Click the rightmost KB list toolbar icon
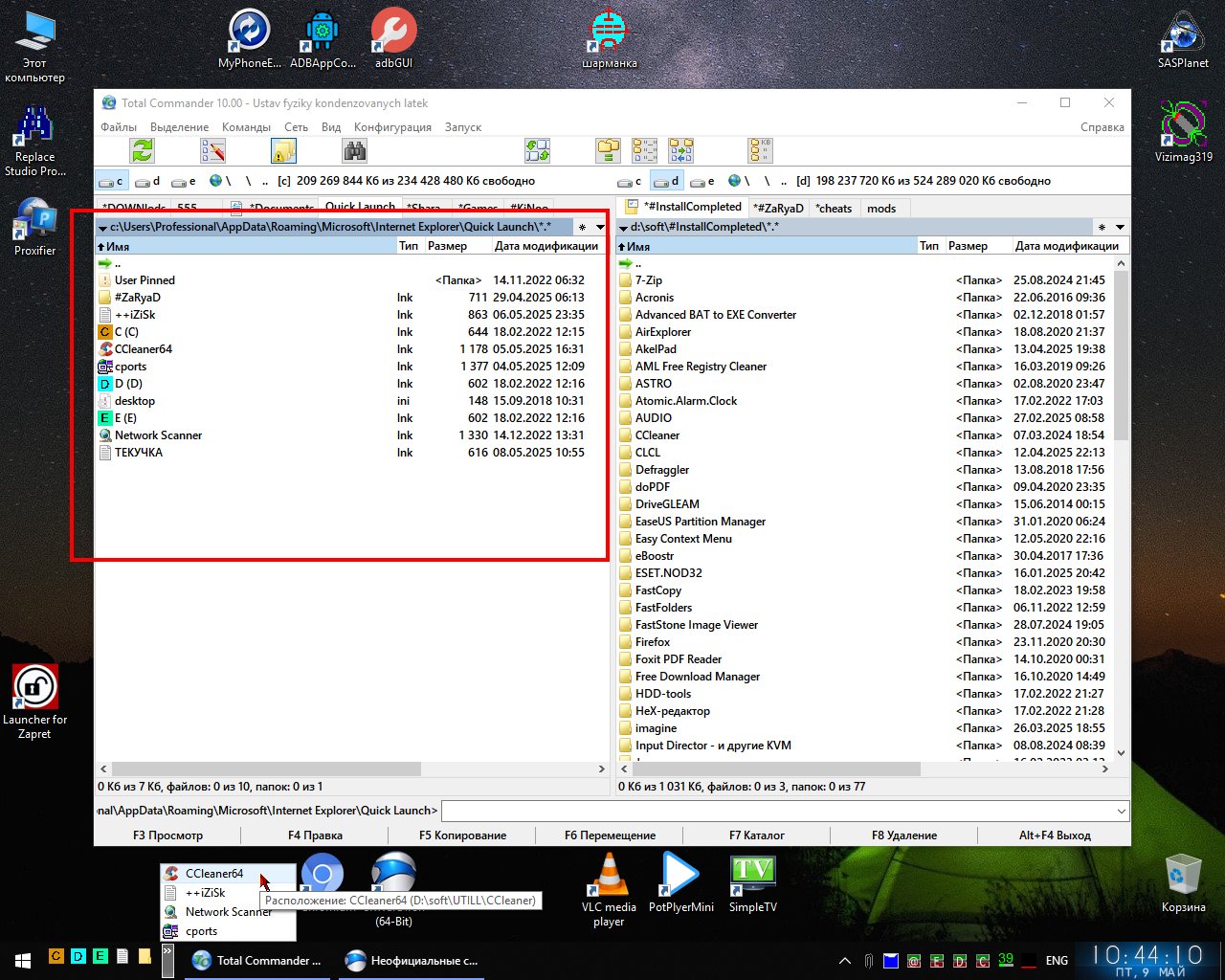 tap(760, 150)
